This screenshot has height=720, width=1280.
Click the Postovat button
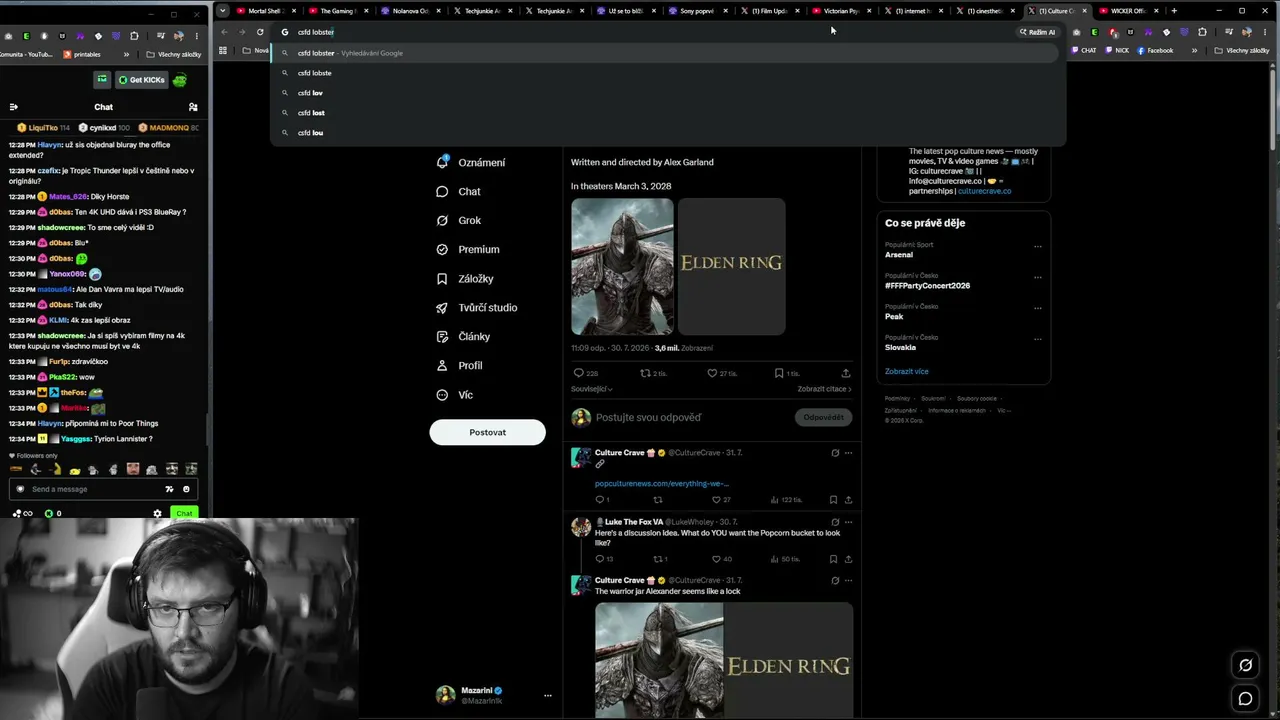487,432
